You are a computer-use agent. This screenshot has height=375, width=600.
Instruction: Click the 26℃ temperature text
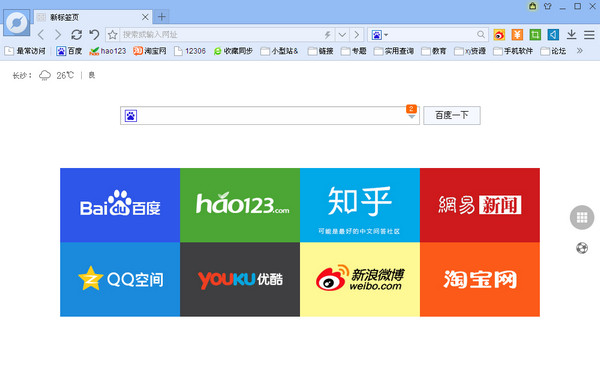pyautogui.click(x=65, y=75)
